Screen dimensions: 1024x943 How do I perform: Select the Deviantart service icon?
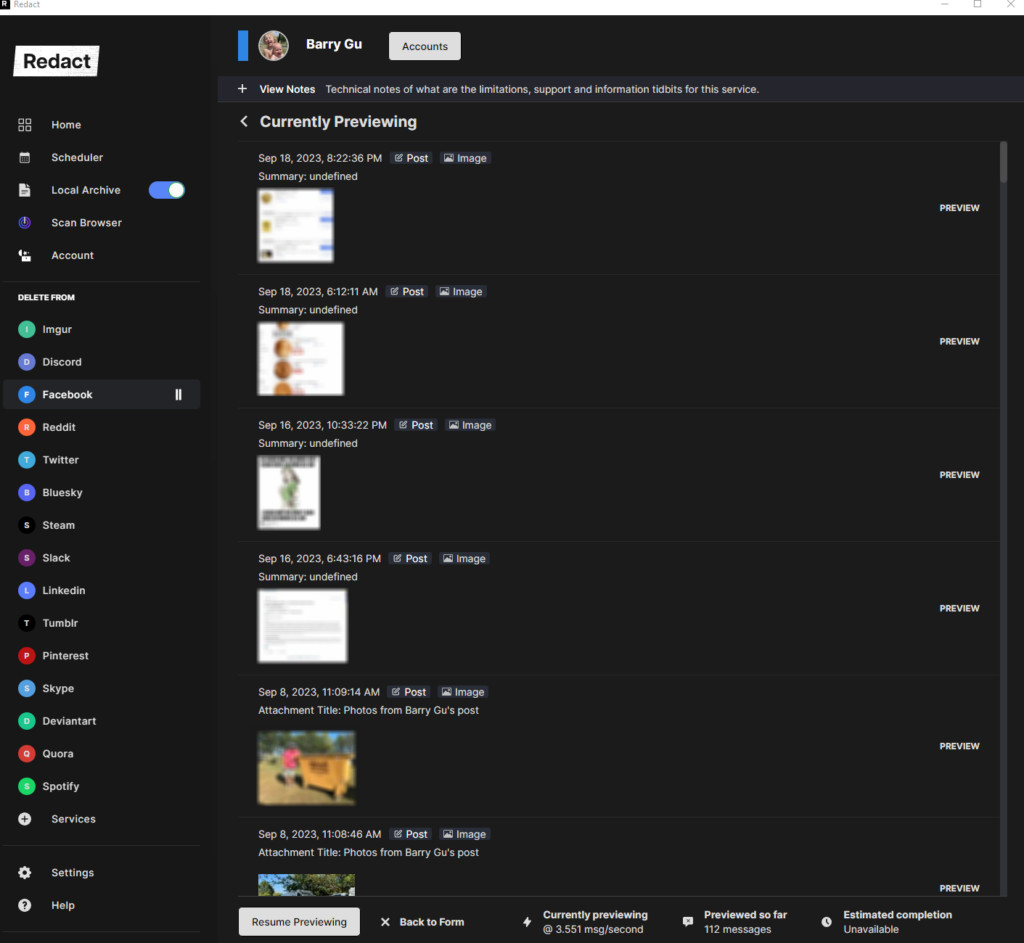27,721
